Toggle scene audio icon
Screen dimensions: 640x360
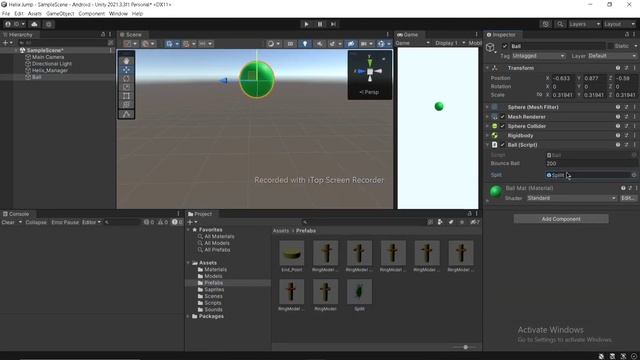point(319,44)
